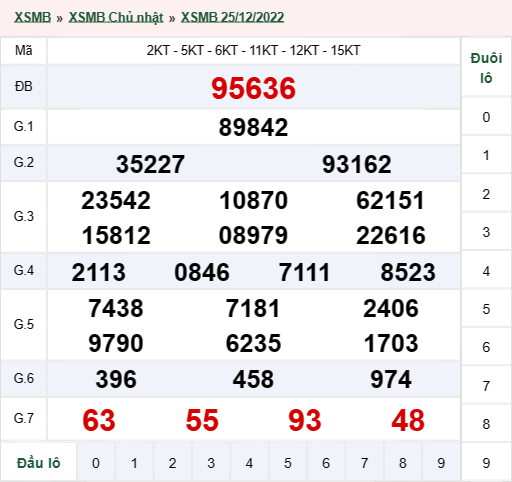Select digit 5 in Đuôi lô column
Viewport: 512px width, 482px height.
pos(486,309)
